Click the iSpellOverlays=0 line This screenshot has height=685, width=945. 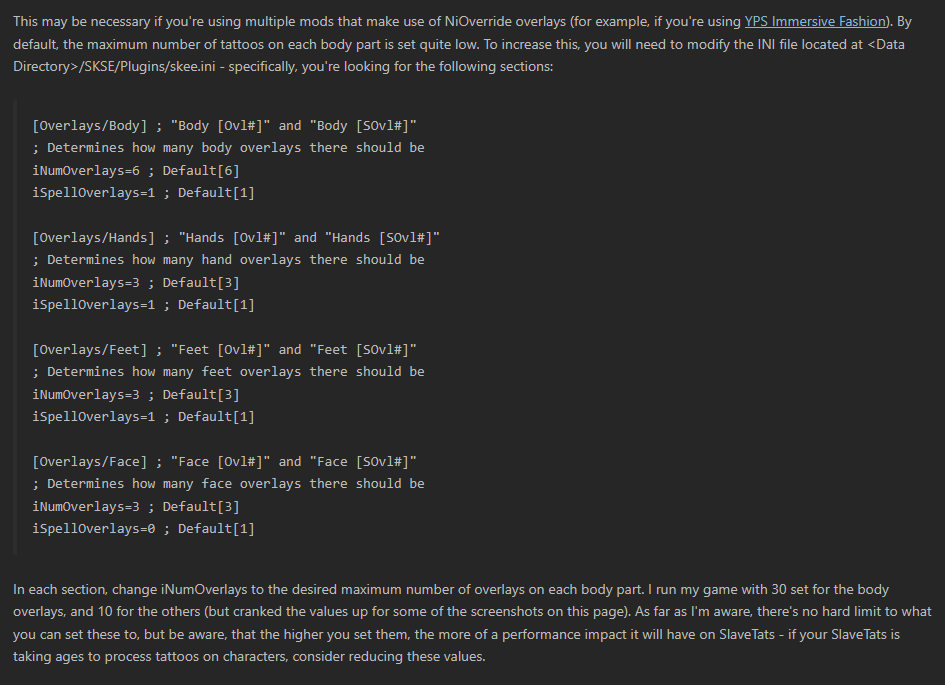click(x=143, y=529)
